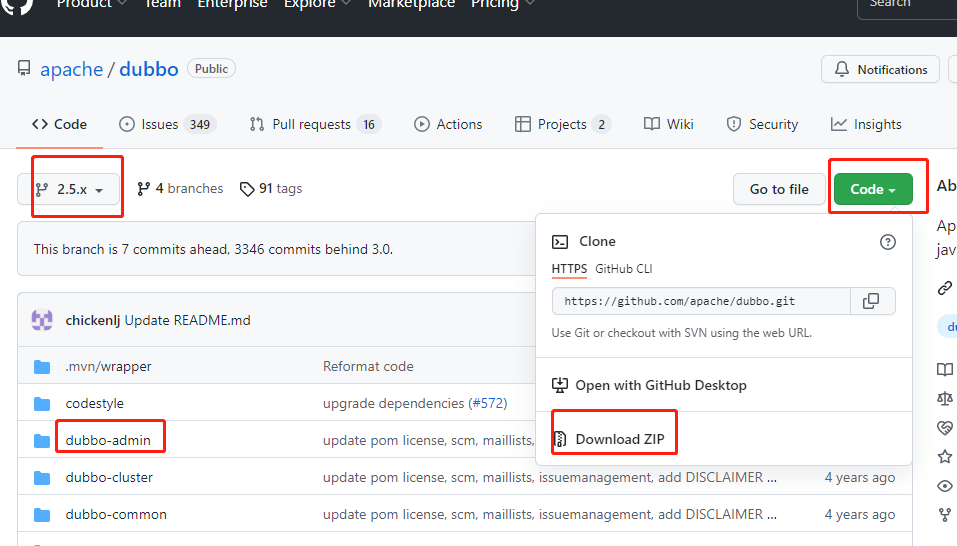Click the chickenlj avatar

tap(42, 320)
